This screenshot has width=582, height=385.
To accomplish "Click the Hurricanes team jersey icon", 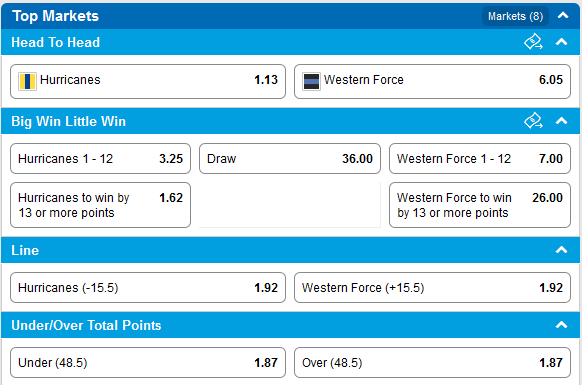I will pyautogui.click(x=27, y=81).
